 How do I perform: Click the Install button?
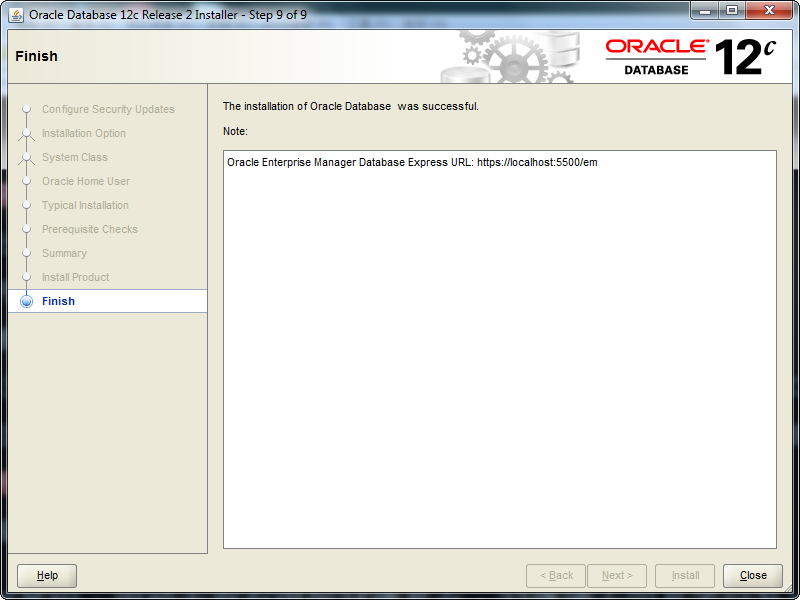click(x=685, y=575)
